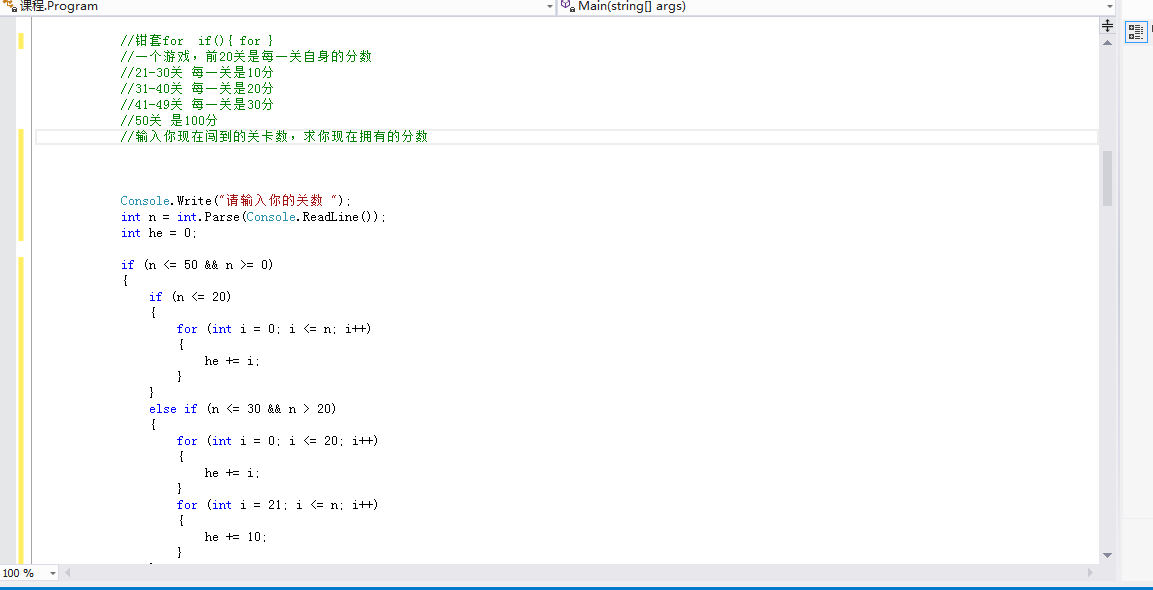Click the editor split-window handle icon

1107,26
